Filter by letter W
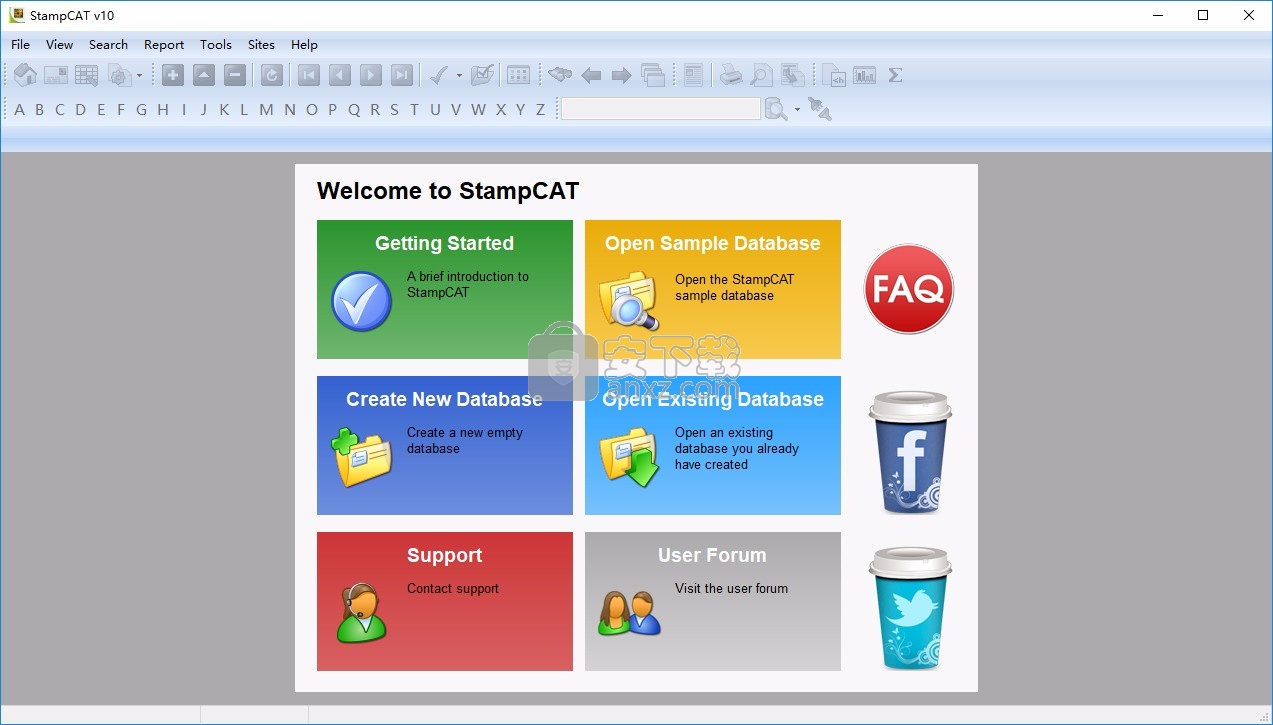Image resolution: width=1273 pixels, height=725 pixels. click(x=478, y=110)
